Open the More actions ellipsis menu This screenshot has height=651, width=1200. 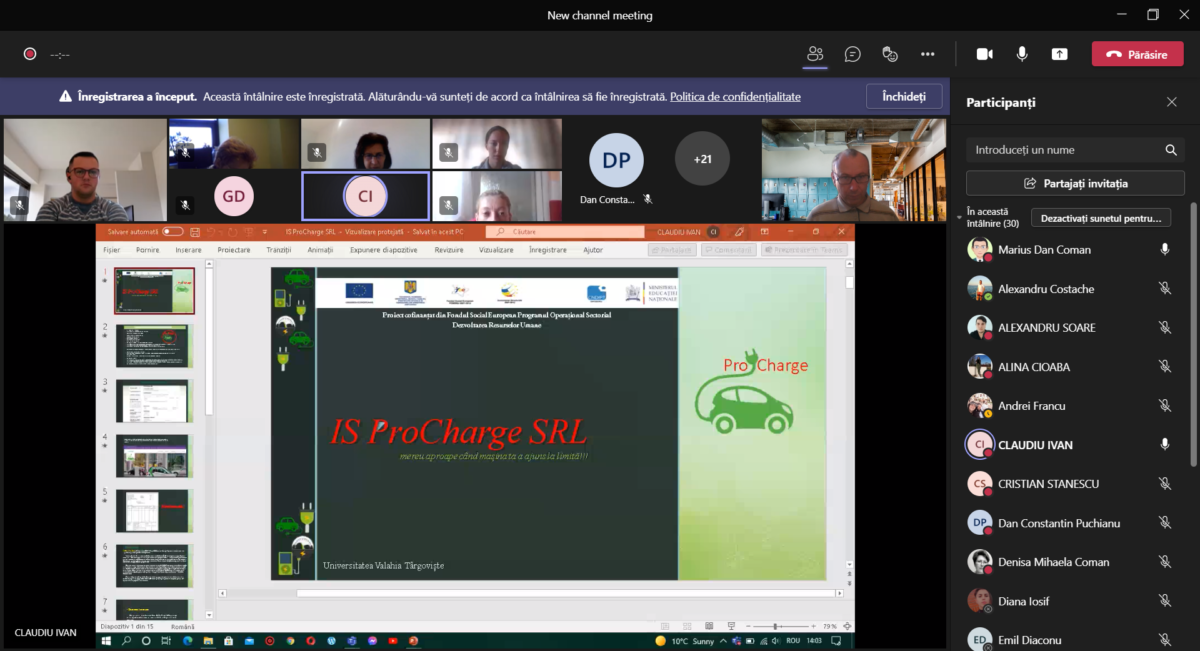[x=927, y=54]
